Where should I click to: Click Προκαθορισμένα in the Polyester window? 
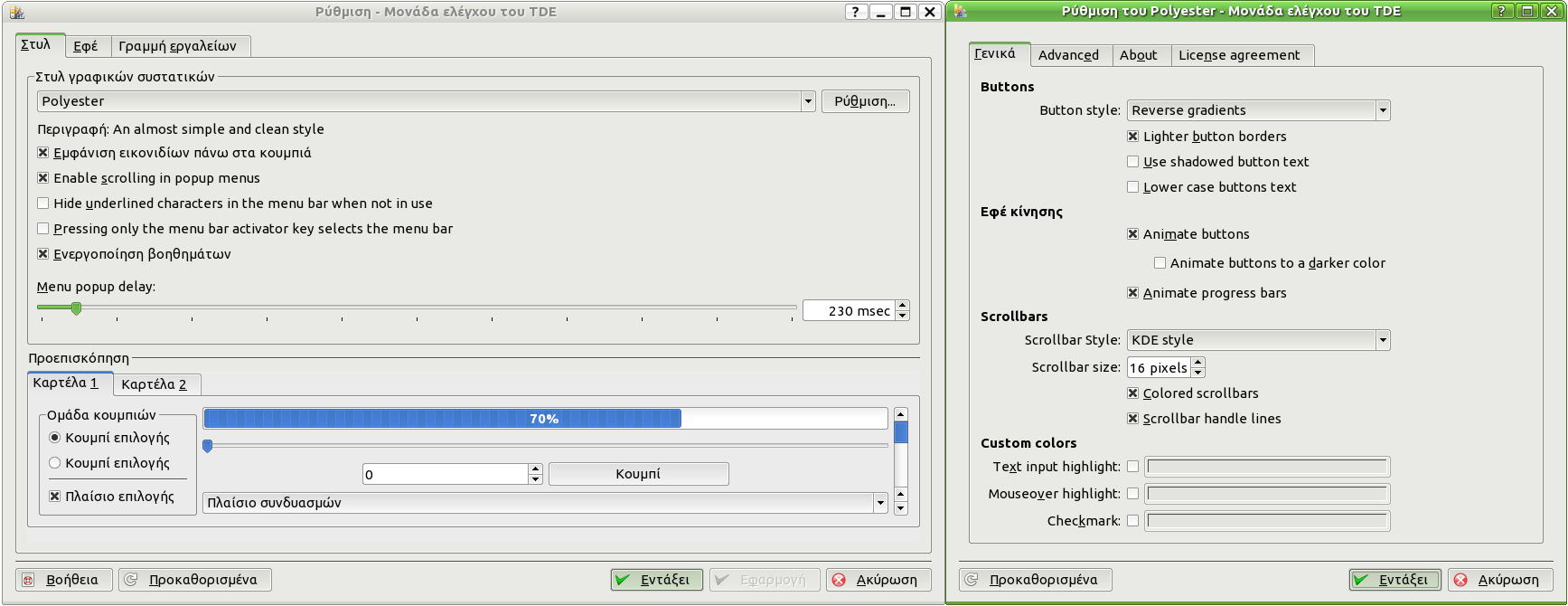tap(1036, 580)
